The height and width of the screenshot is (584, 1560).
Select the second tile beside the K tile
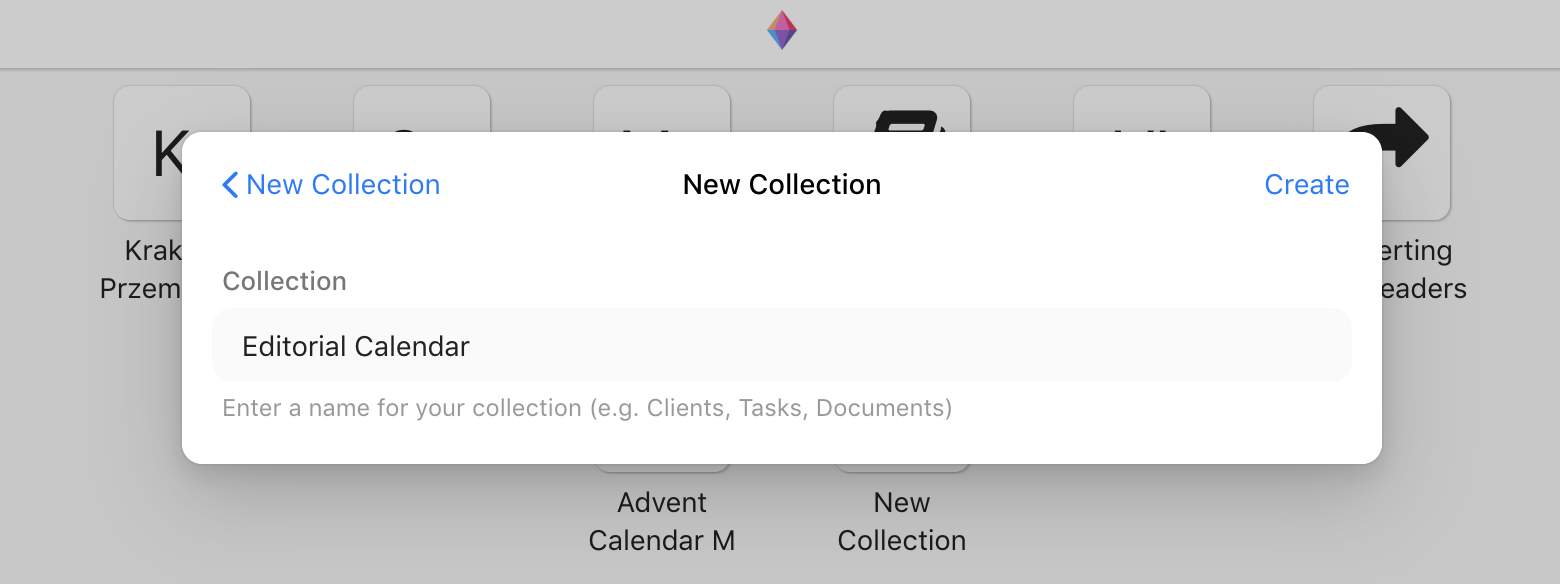(422, 108)
